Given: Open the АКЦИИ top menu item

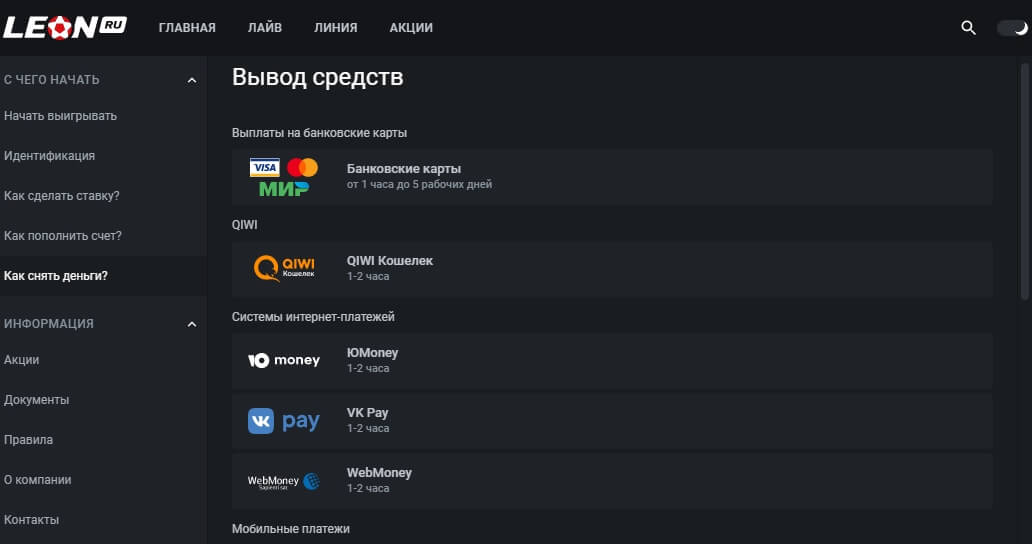Looking at the screenshot, I should click(411, 28).
